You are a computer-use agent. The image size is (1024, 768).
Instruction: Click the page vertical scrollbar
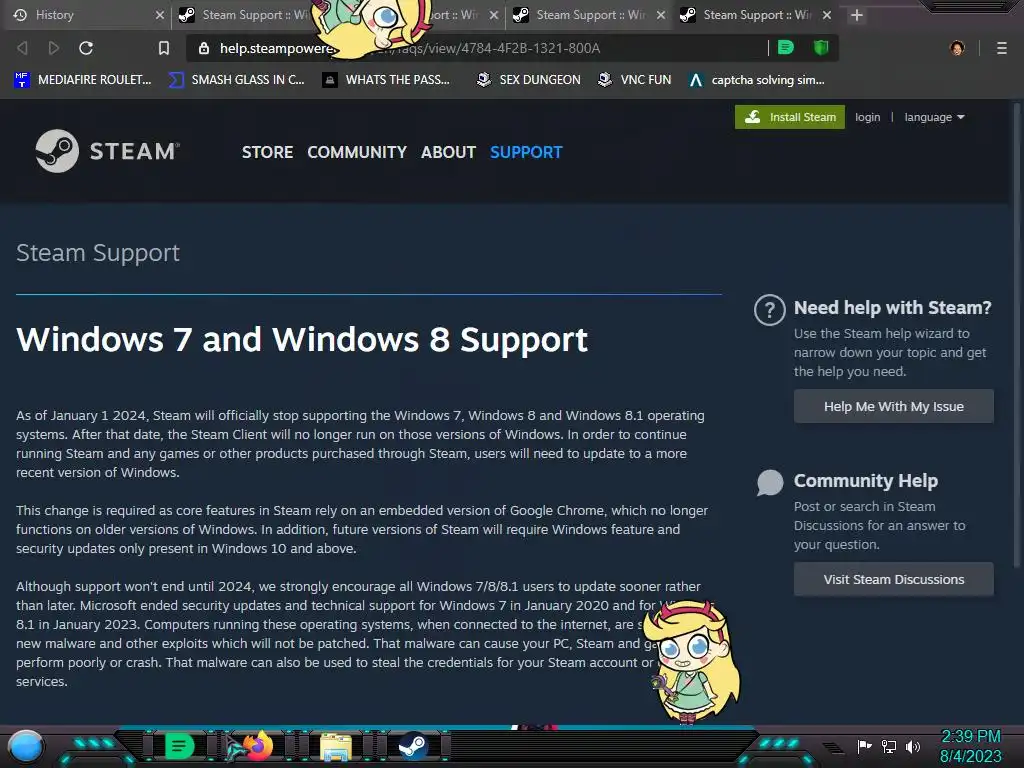1016,333
